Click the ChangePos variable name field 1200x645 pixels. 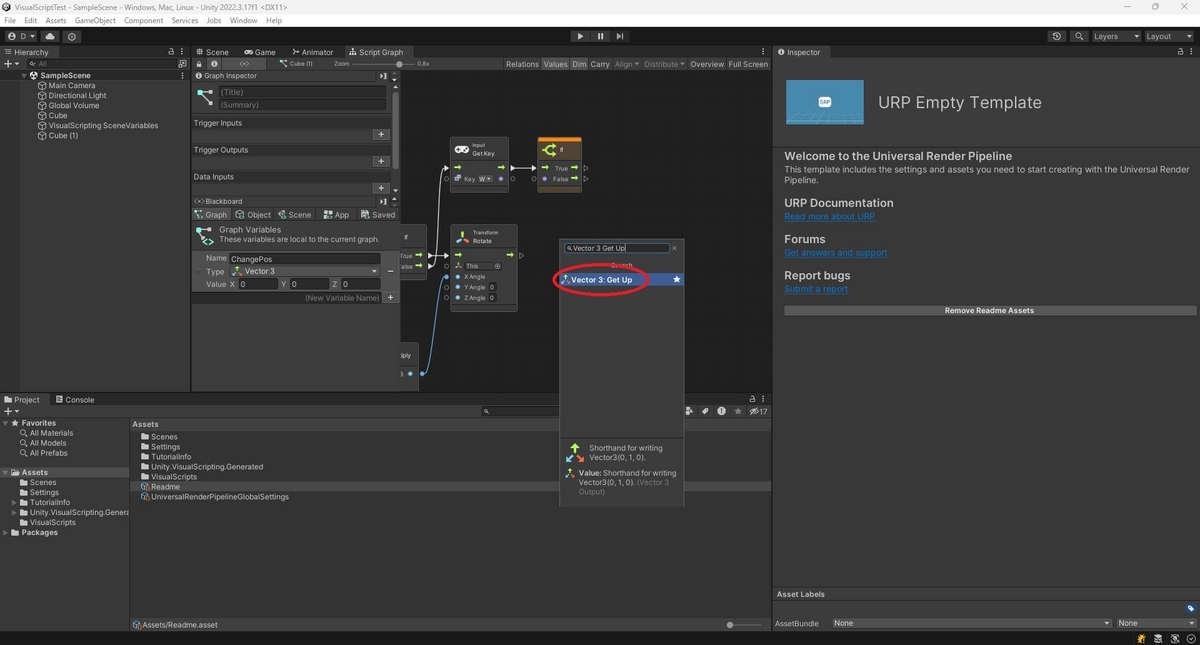[x=304, y=259]
